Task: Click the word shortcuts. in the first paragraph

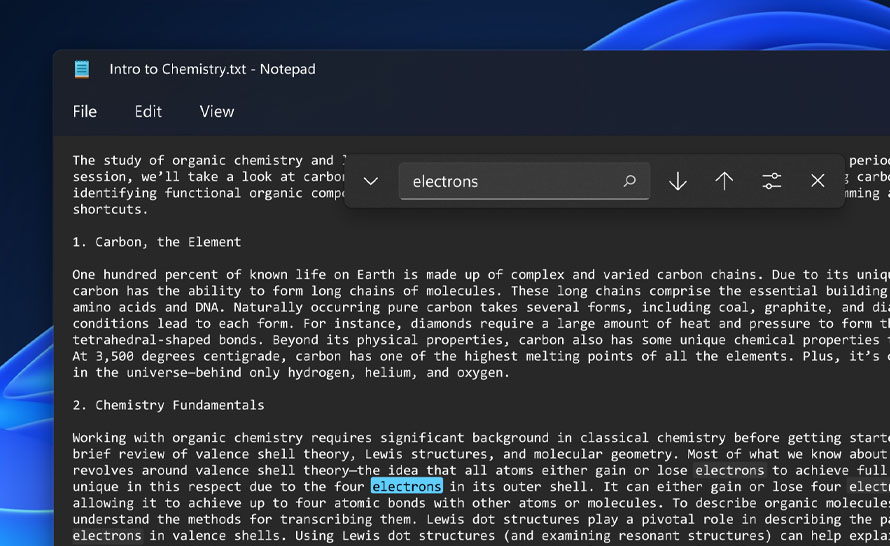Action: [x=110, y=209]
